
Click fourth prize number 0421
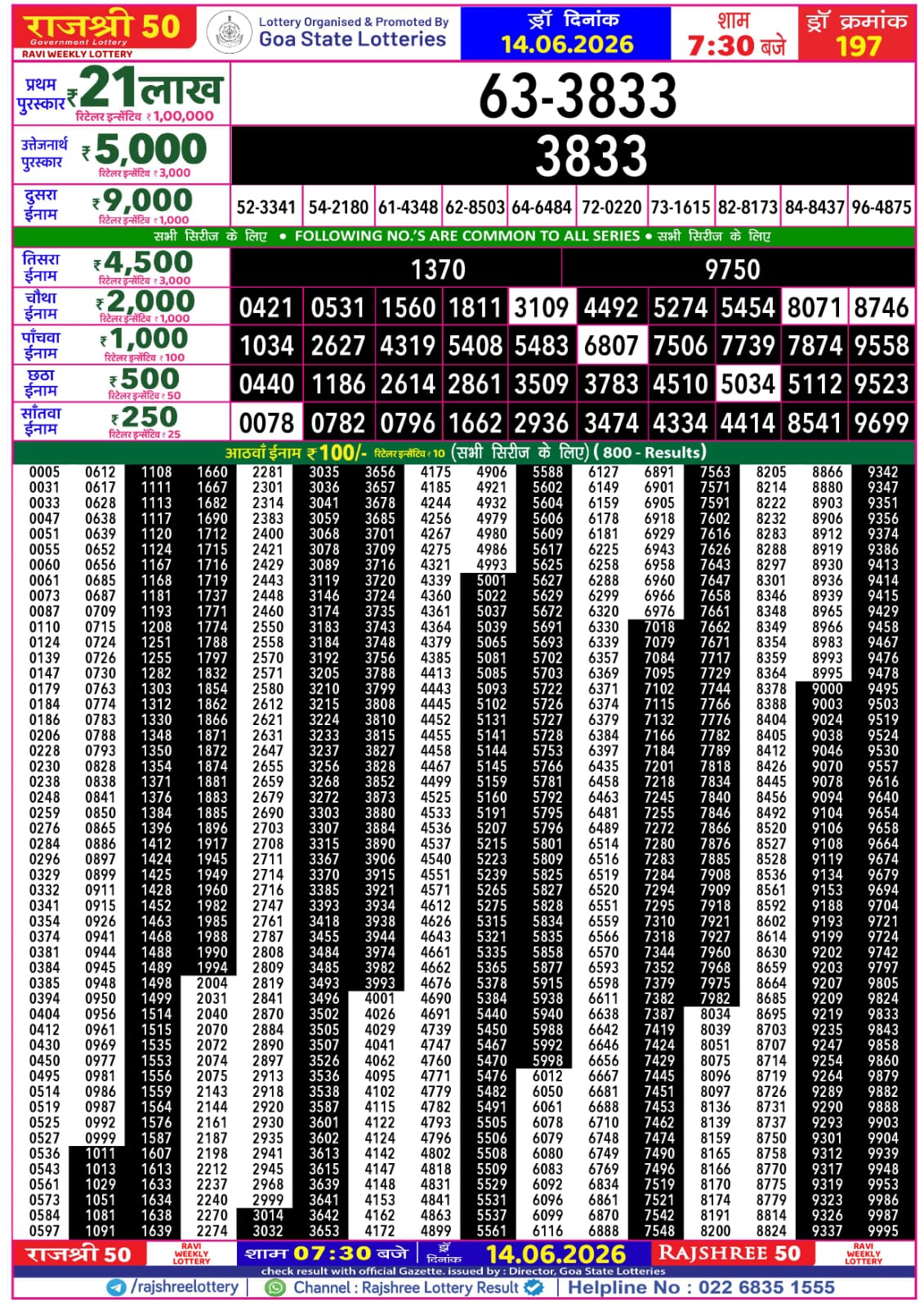pyautogui.click(x=266, y=307)
